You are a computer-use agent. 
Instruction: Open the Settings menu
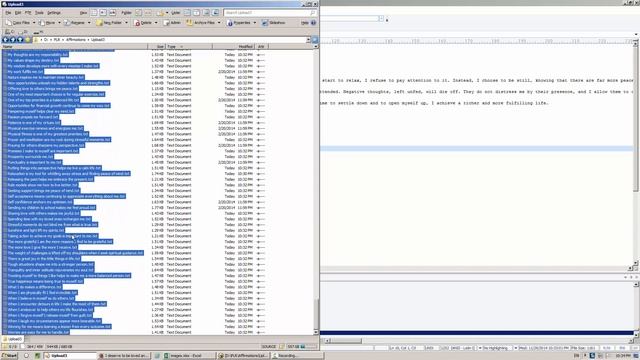tap(54, 13)
